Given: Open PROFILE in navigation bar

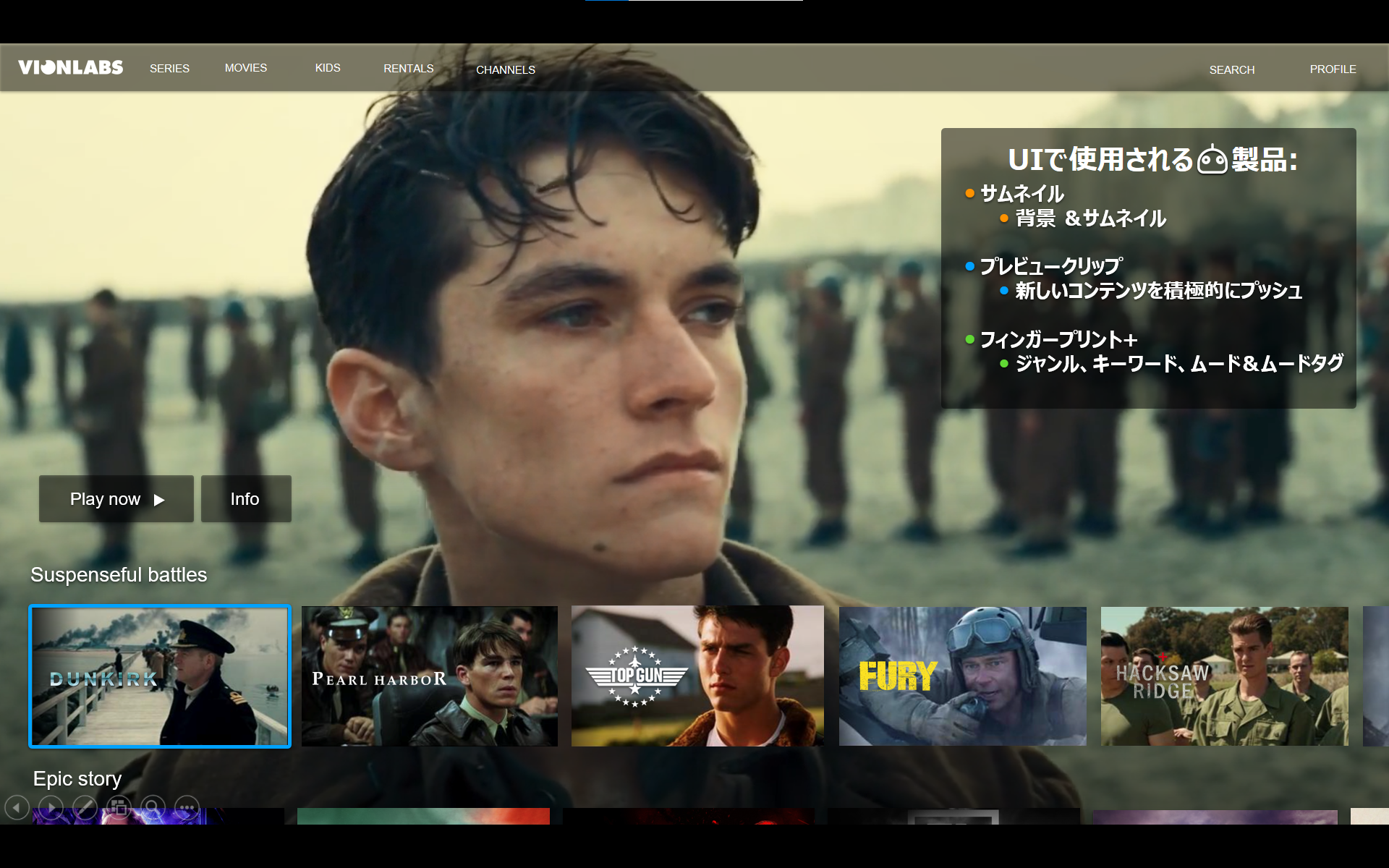Looking at the screenshot, I should tap(1333, 69).
